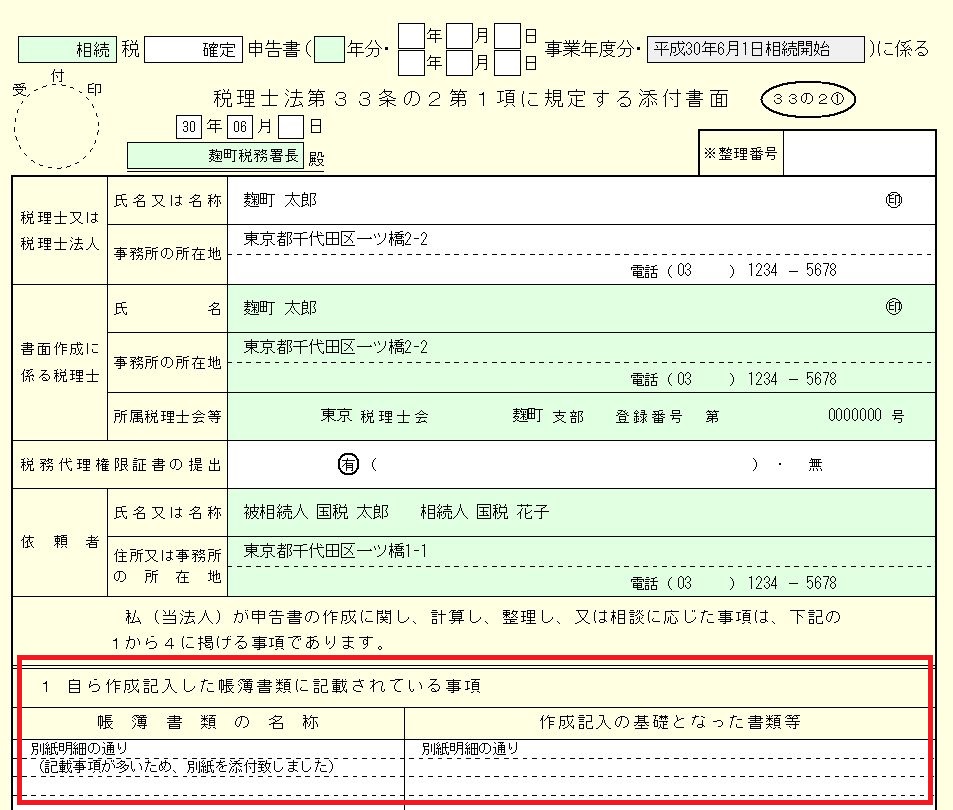This screenshot has width=953, height=810.
Task: Click heading 1 自ら作成記入した帳簿書類
Action: coord(261,686)
